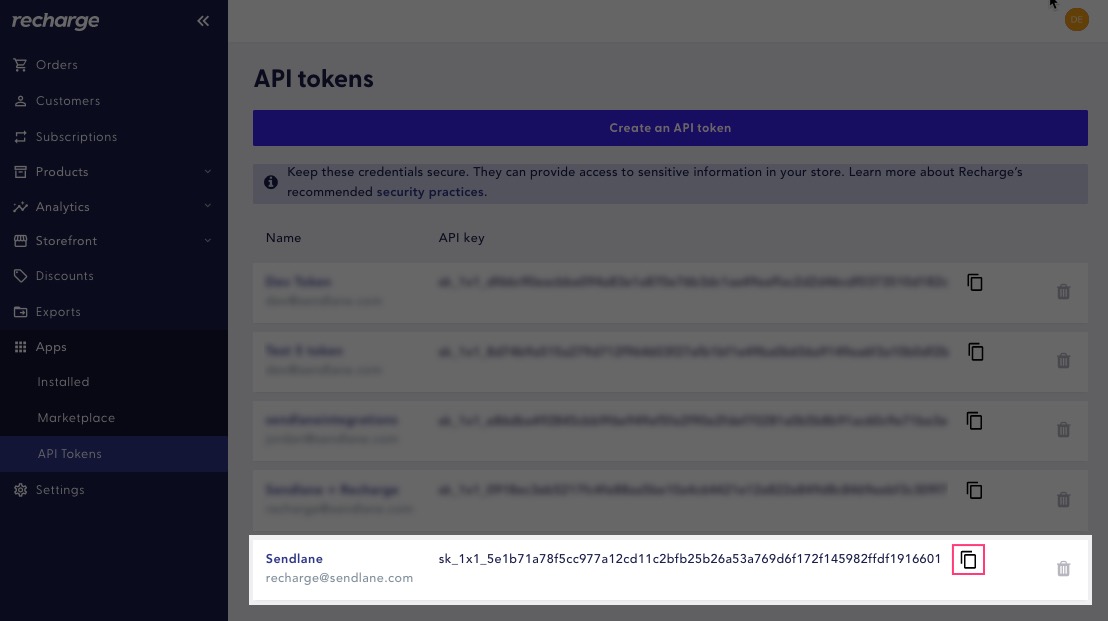Click the Orders cart icon
Viewport: 1108px width, 621px height.
pos(20,65)
